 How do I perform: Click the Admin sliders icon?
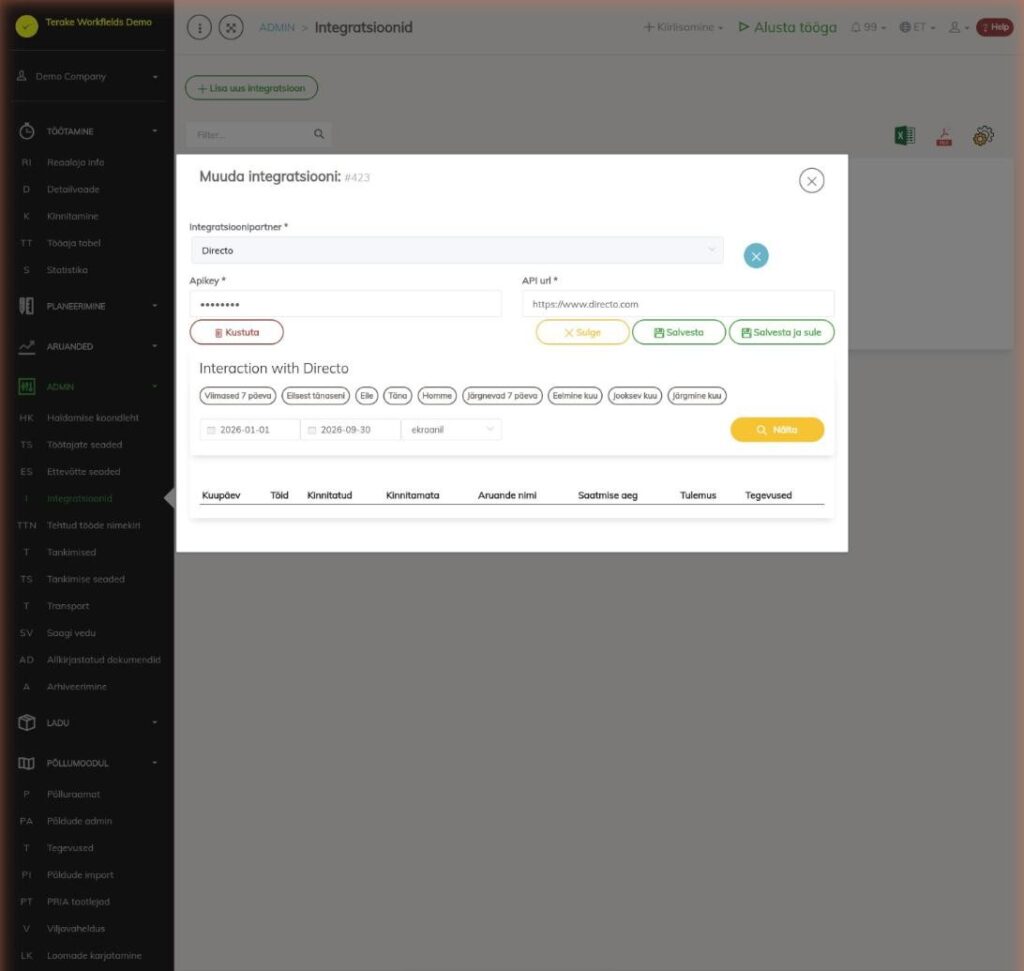pyautogui.click(x=27, y=387)
